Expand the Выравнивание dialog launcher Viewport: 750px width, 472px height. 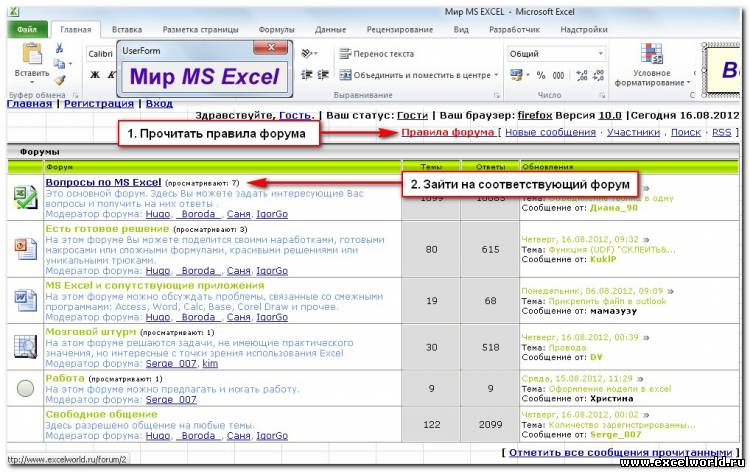pyautogui.click(x=497, y=96)
